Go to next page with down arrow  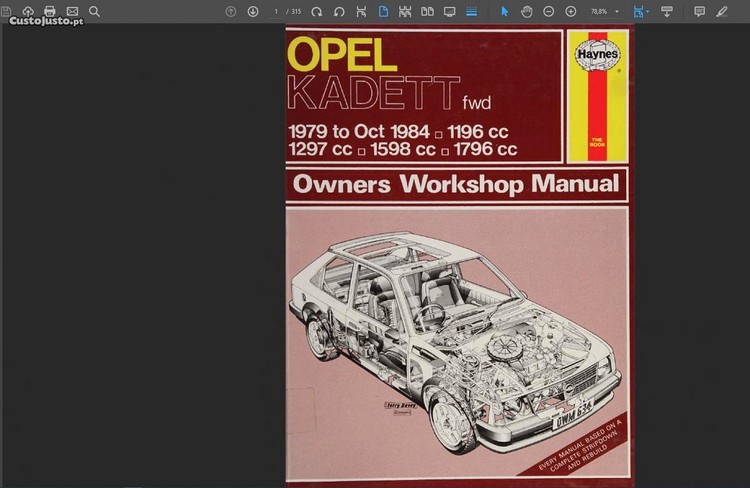tap(253, 11)
